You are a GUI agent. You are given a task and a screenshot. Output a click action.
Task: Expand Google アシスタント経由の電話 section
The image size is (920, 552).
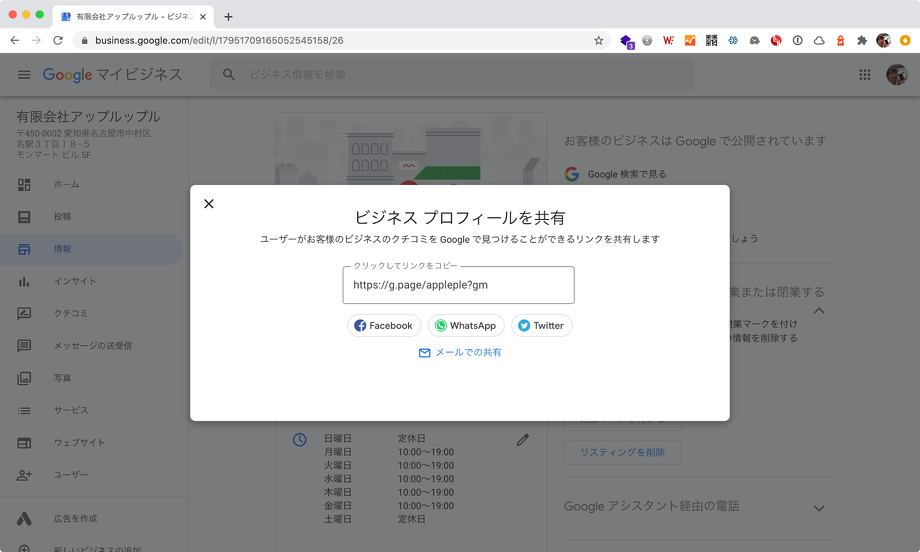click(818, 508)
